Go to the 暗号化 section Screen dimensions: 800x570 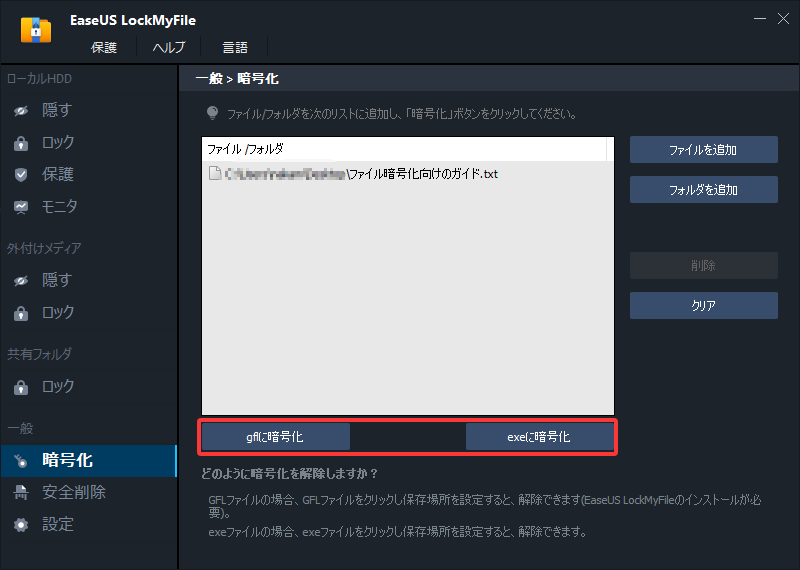(x=89, y=461)
